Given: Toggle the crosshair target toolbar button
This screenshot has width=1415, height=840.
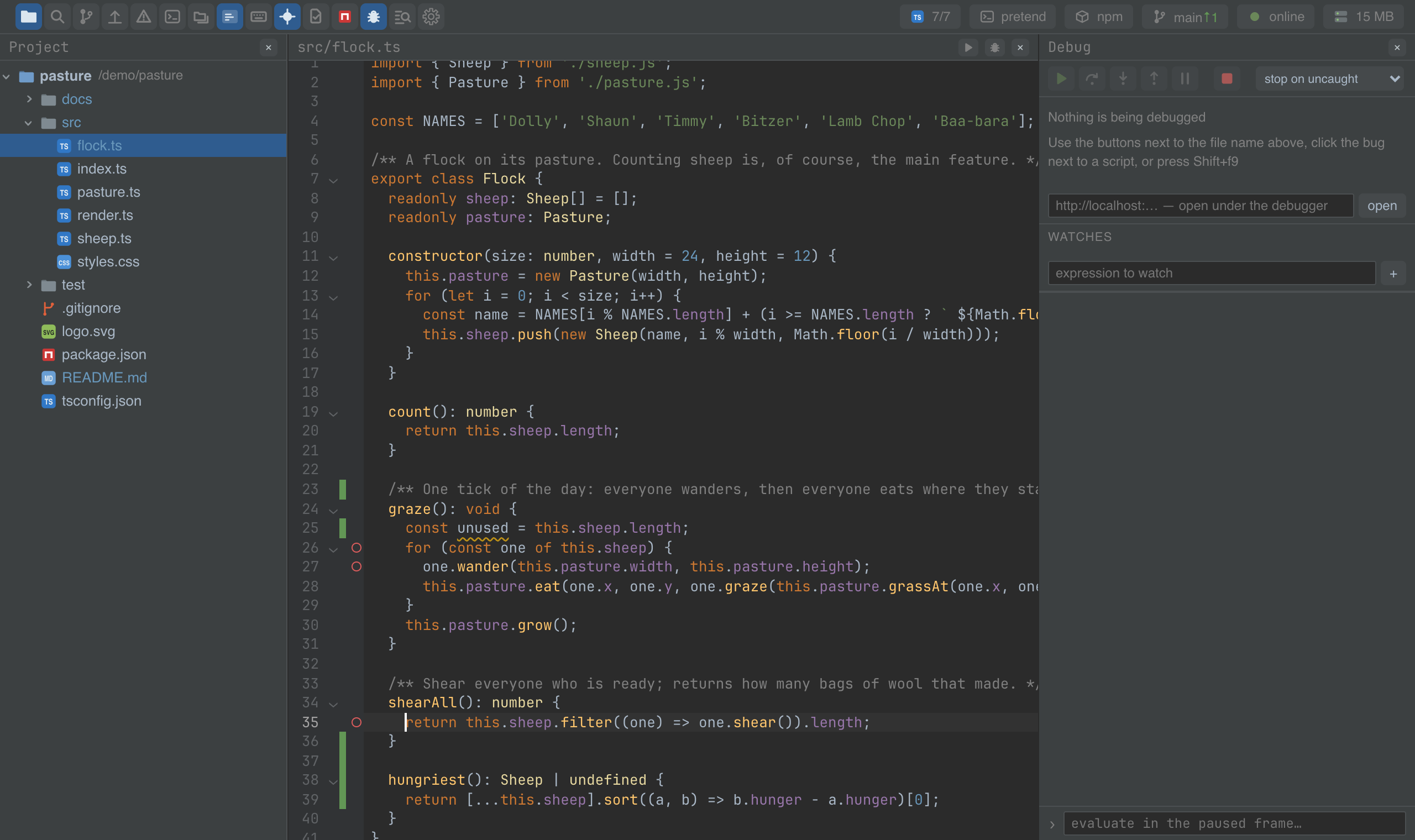Looking at the screenshot, I should click(287, 17).
